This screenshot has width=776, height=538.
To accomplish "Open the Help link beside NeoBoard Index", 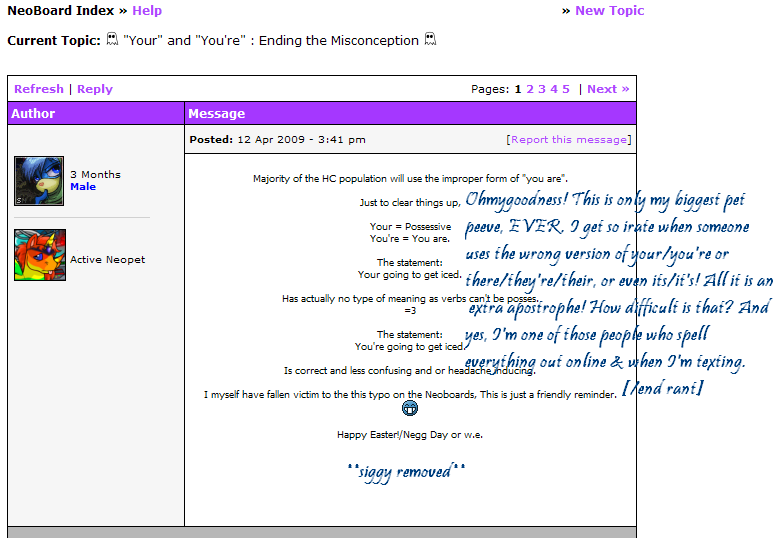I will tap(146, 10).
